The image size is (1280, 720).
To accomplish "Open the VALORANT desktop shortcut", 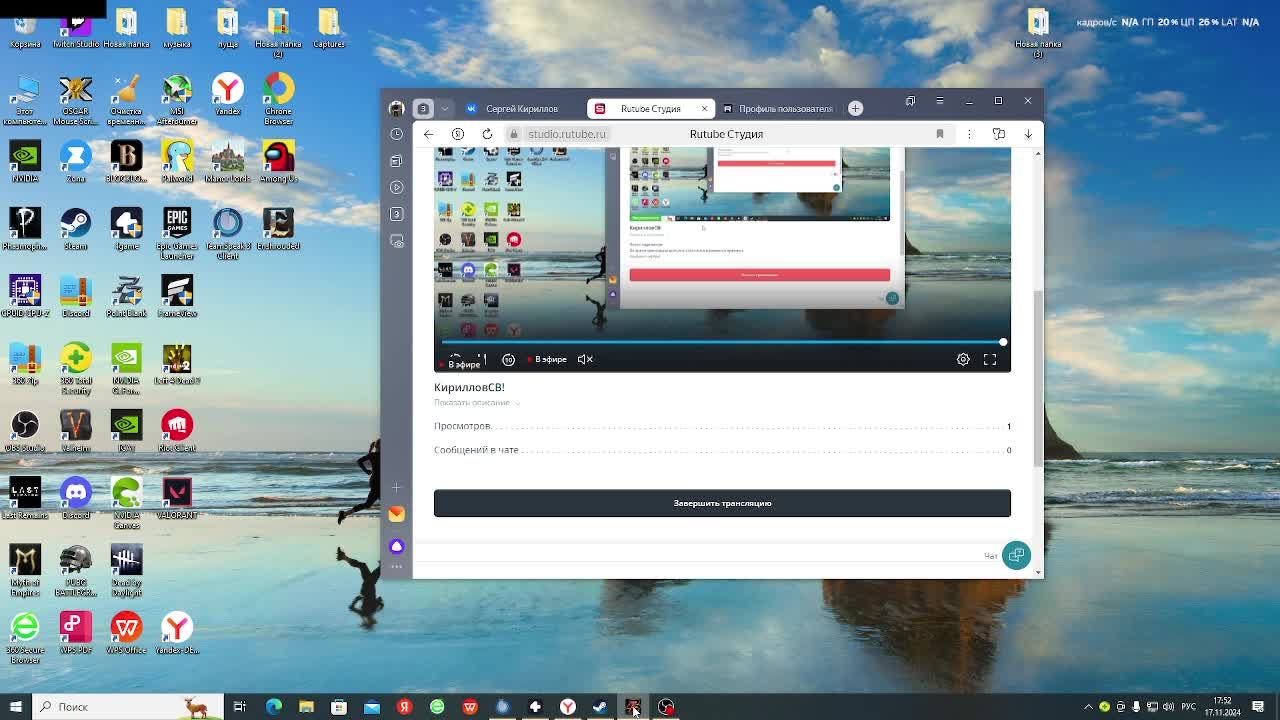I will click(x=177, y=498).
